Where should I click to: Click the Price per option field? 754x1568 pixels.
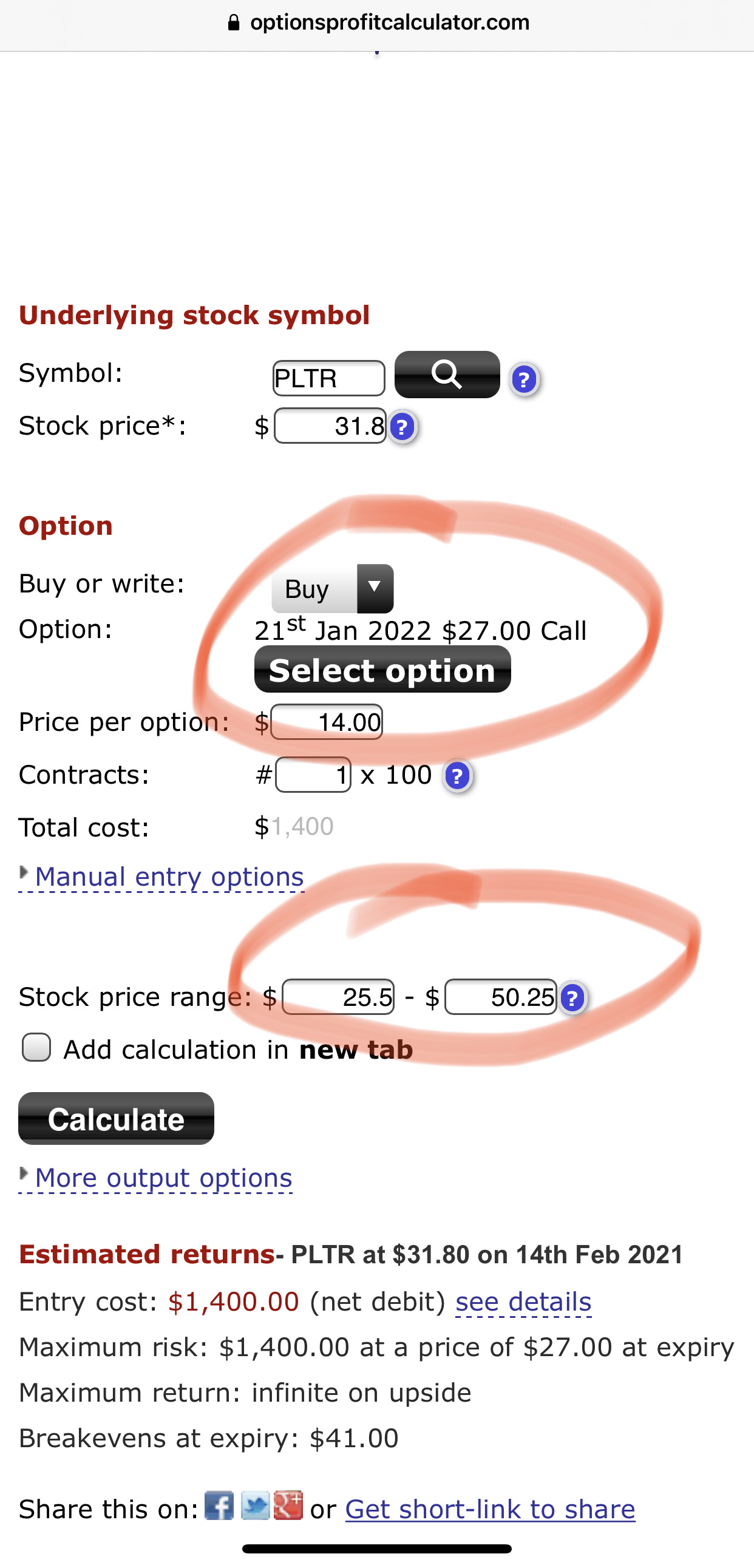[327, 722]
